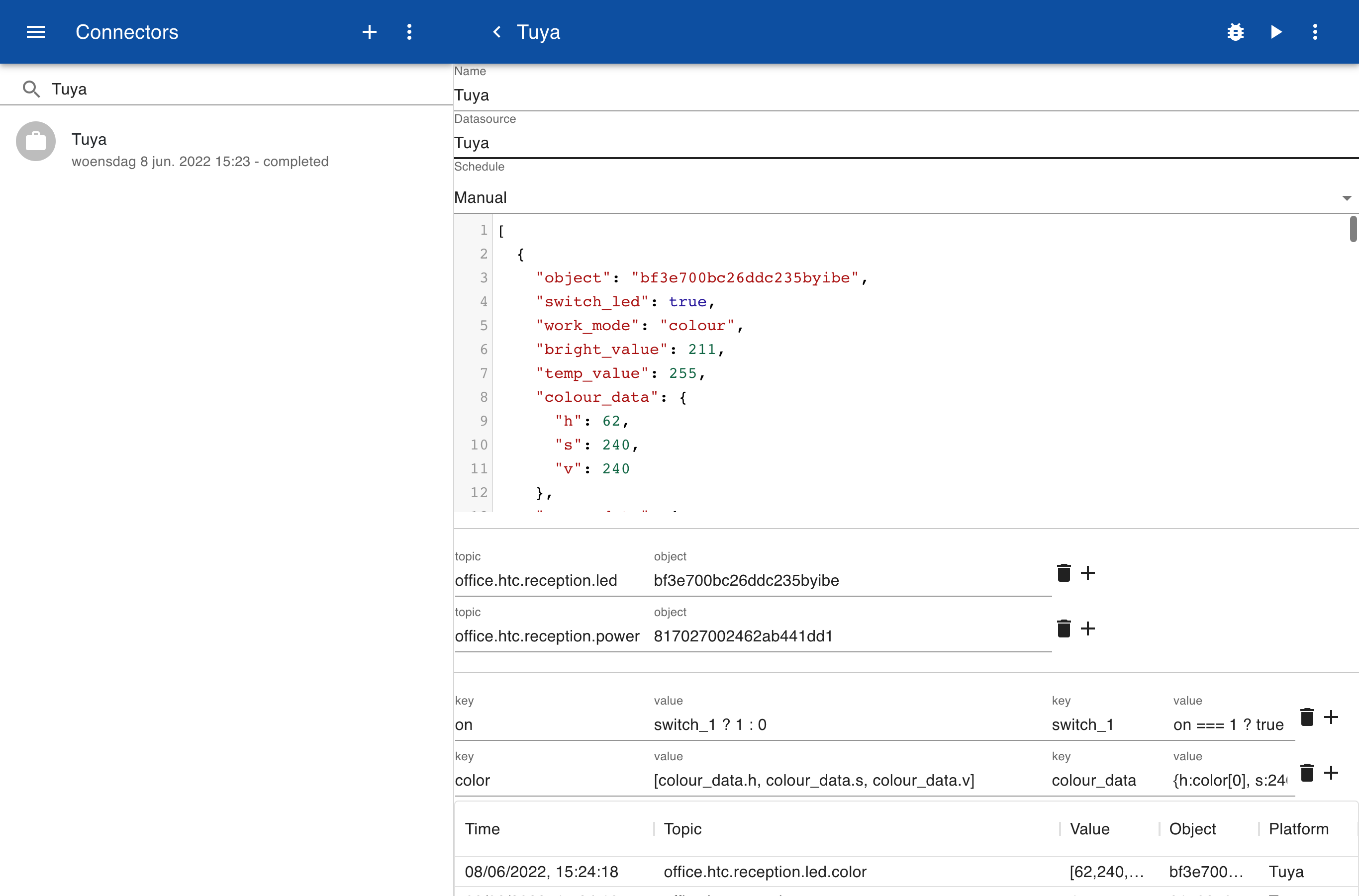Image resolution: width=1359 pixels, height=896 pixels.
Task: Run the connector with play button
Action: click(x=1276, y=32)
